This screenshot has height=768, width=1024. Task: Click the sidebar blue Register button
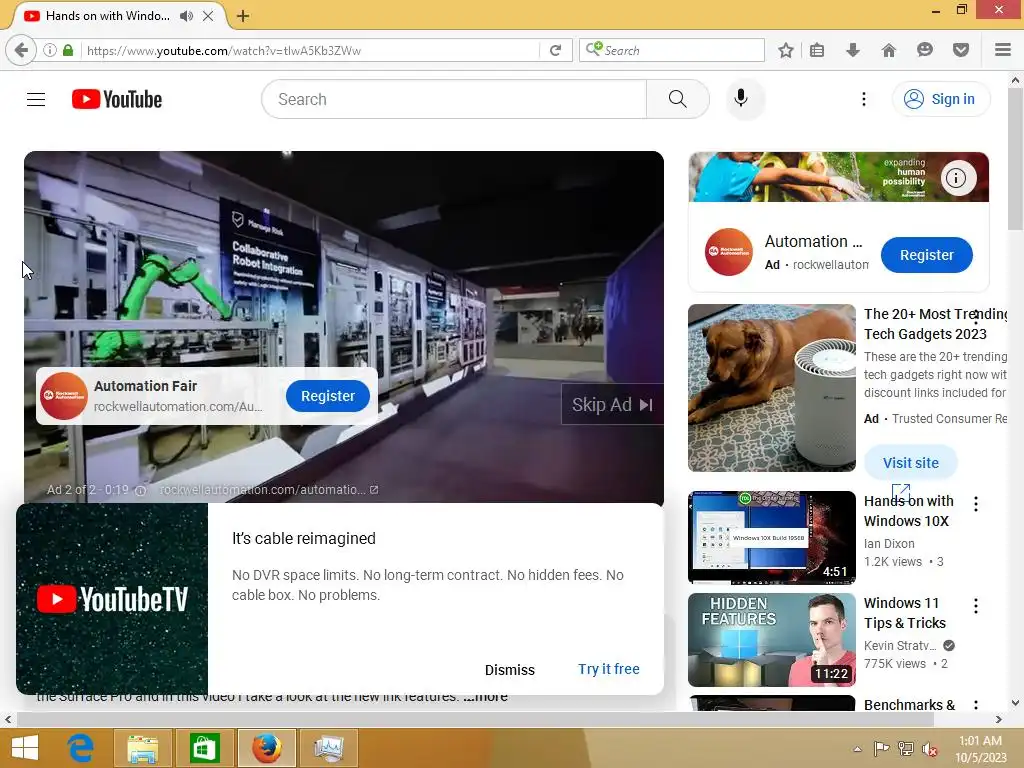coord(927,255)
